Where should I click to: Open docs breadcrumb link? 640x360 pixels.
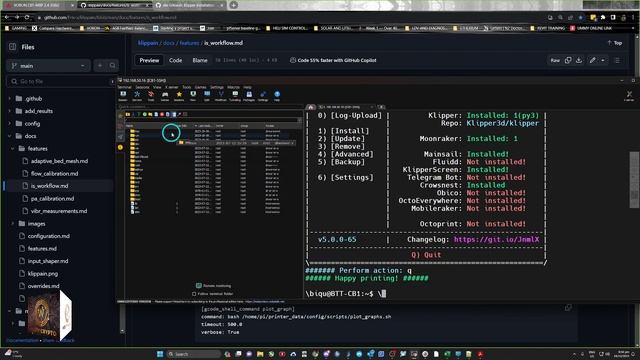click(169, 43)
